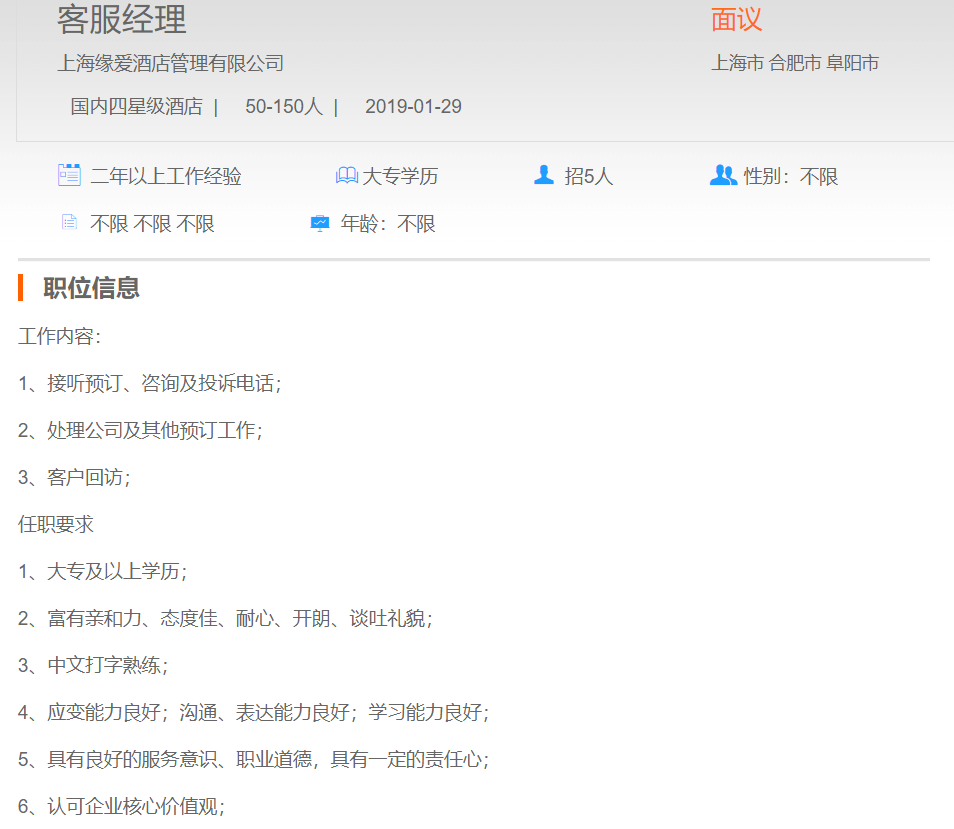Open company page 上海缘爱酒店管理有限公司
954x829 pixels.
click(170, 64)
